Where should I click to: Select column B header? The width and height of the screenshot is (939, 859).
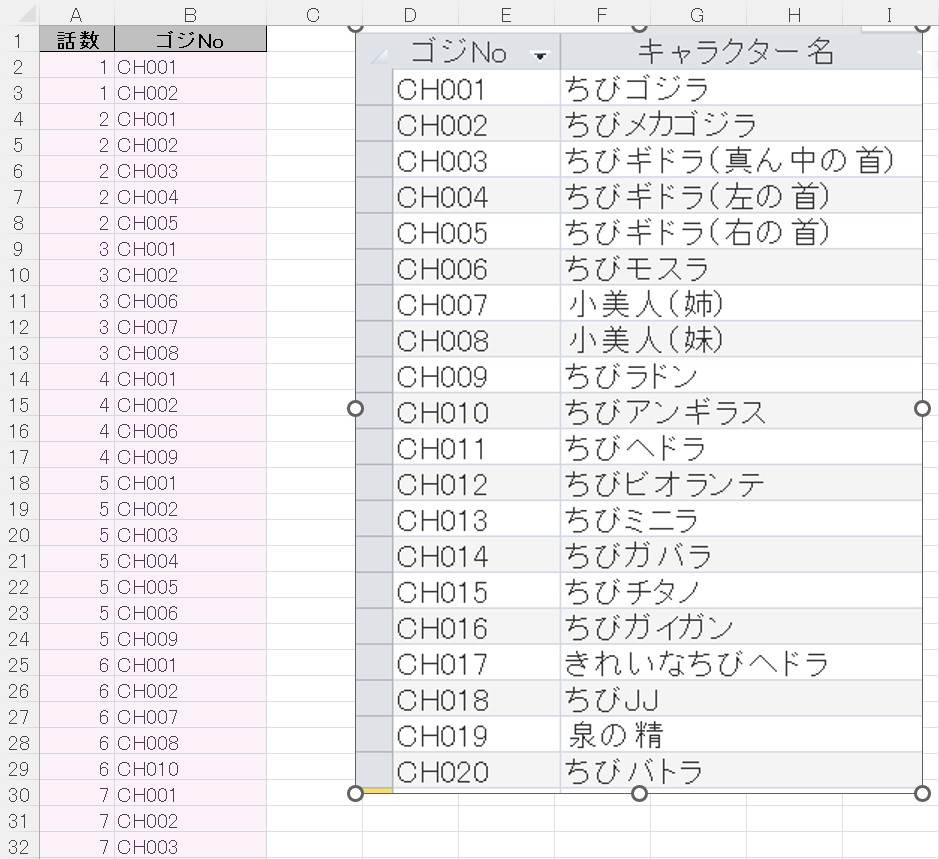(190, 14)
